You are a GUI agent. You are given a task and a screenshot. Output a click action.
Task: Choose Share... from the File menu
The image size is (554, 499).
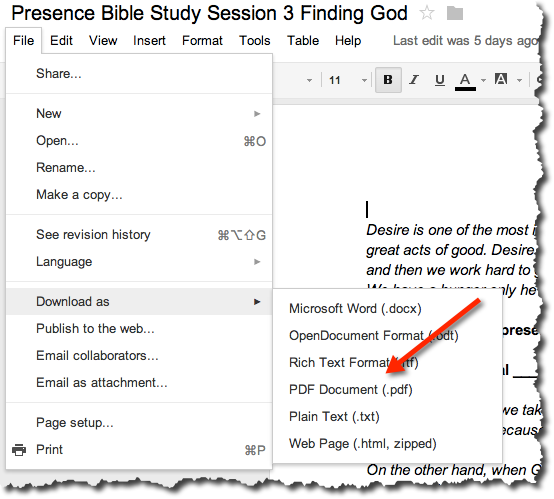coord(139,74)
